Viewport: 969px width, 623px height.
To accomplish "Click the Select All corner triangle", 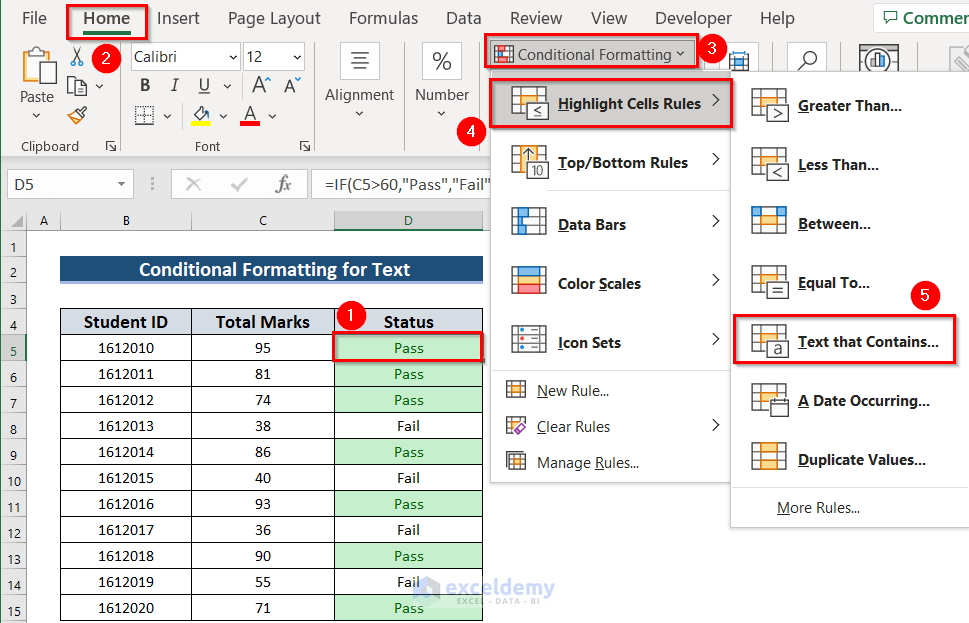I will [x=16, y=221].
